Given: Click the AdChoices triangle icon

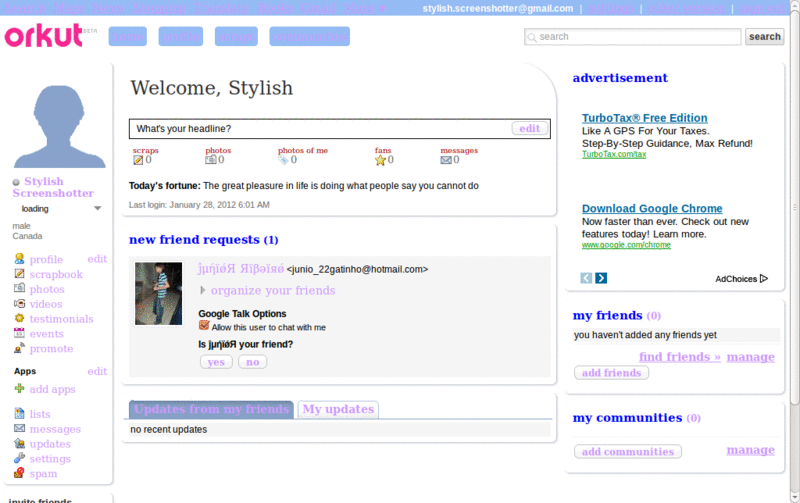Looking at the screenshot, I should coord(764,279).
